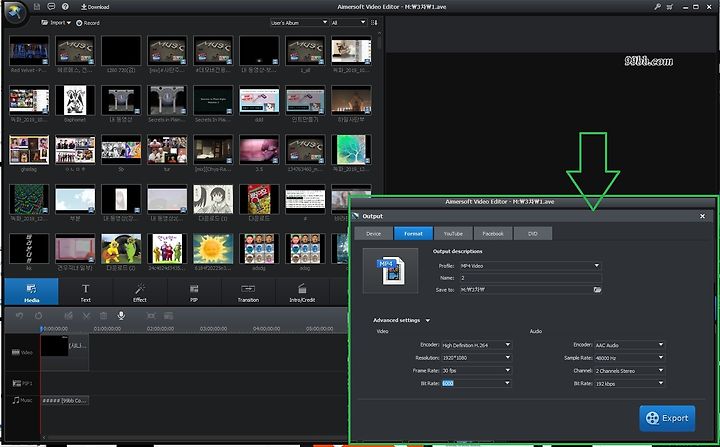Click the browse folder icon beside Save to
The width and height of the screenshot is (720, 447).
pyautogui.click(x=597, y=290)
